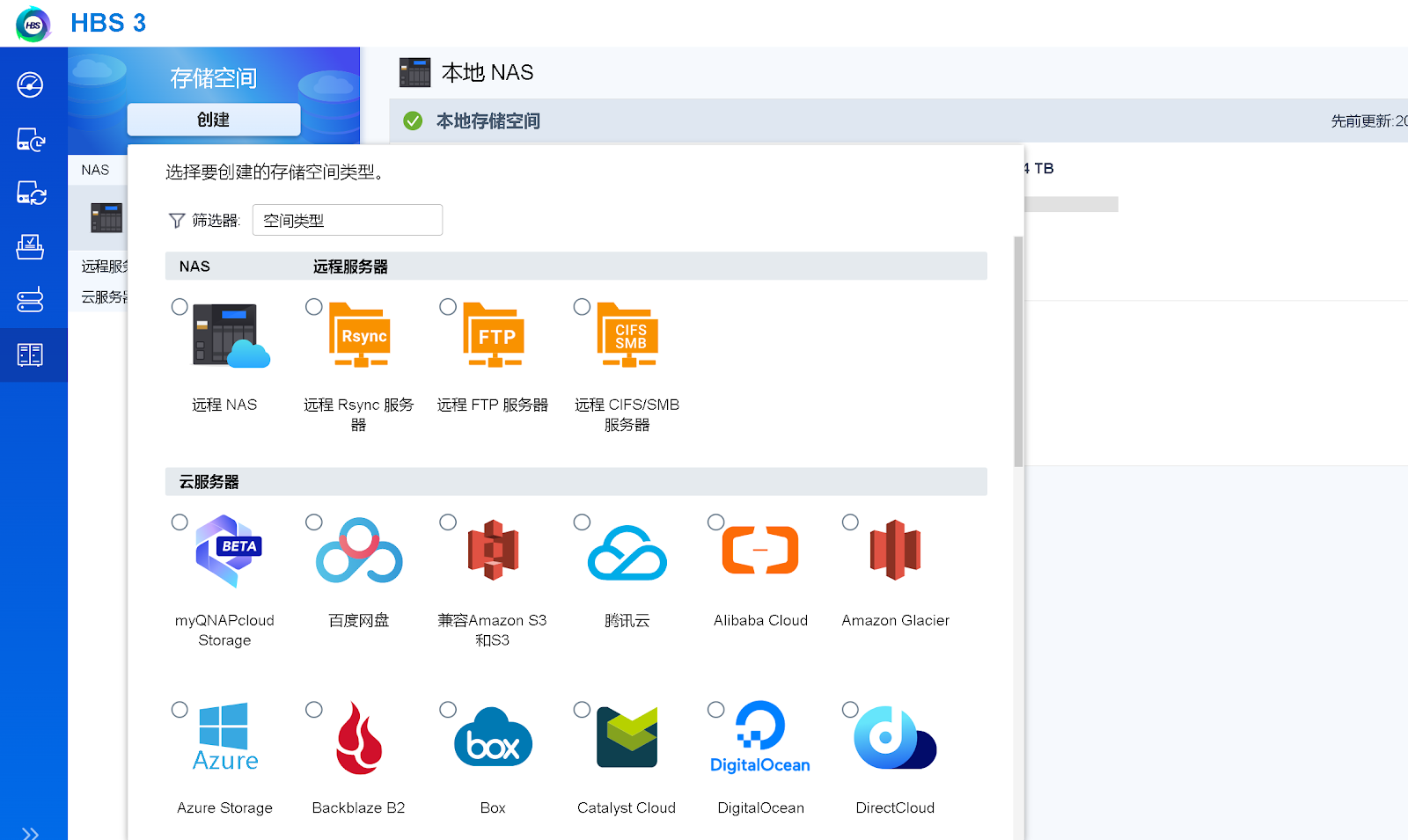Click the myQNAPcloud BETA icon

228,551
